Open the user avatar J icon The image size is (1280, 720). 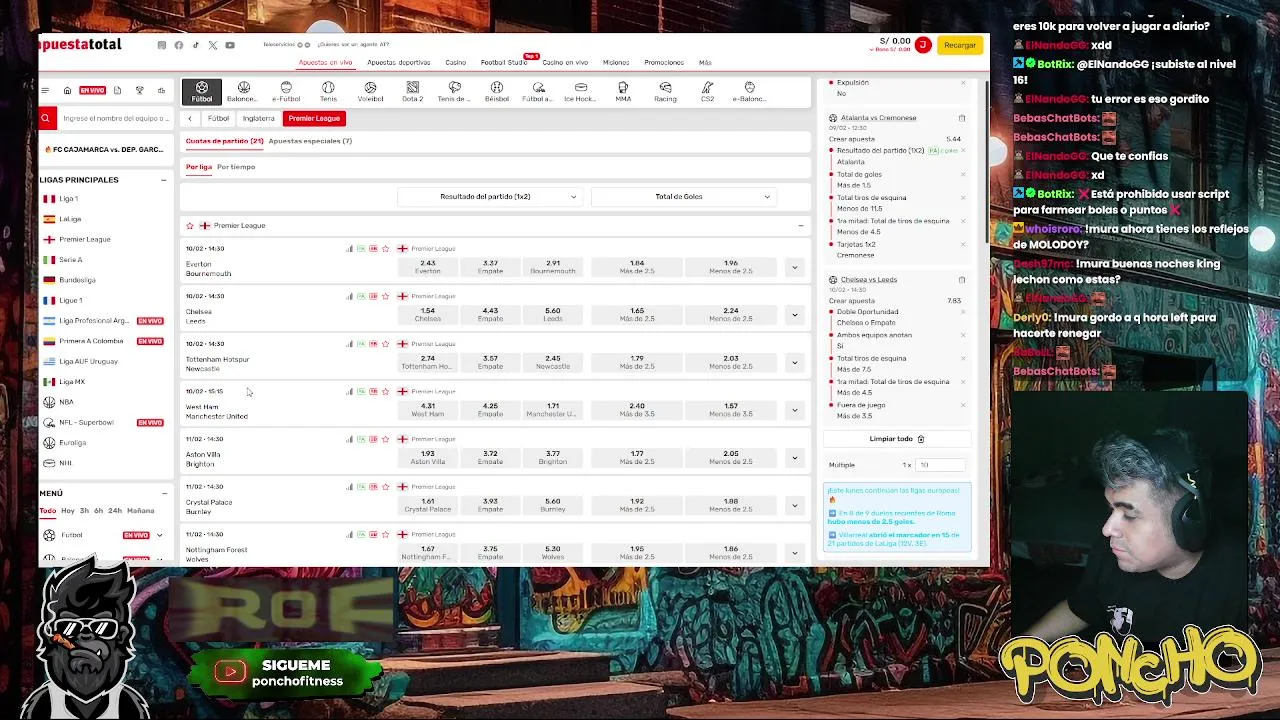click(923, 45)
